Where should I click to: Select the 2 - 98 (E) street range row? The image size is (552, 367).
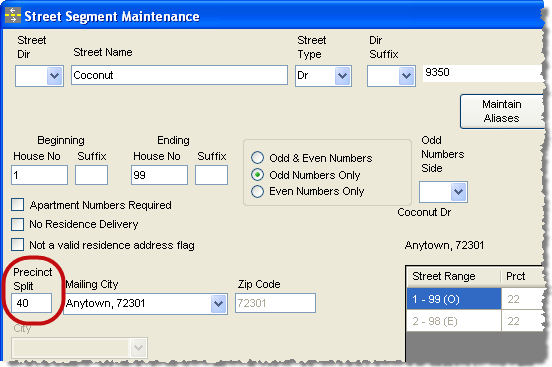tap(454, 321)
